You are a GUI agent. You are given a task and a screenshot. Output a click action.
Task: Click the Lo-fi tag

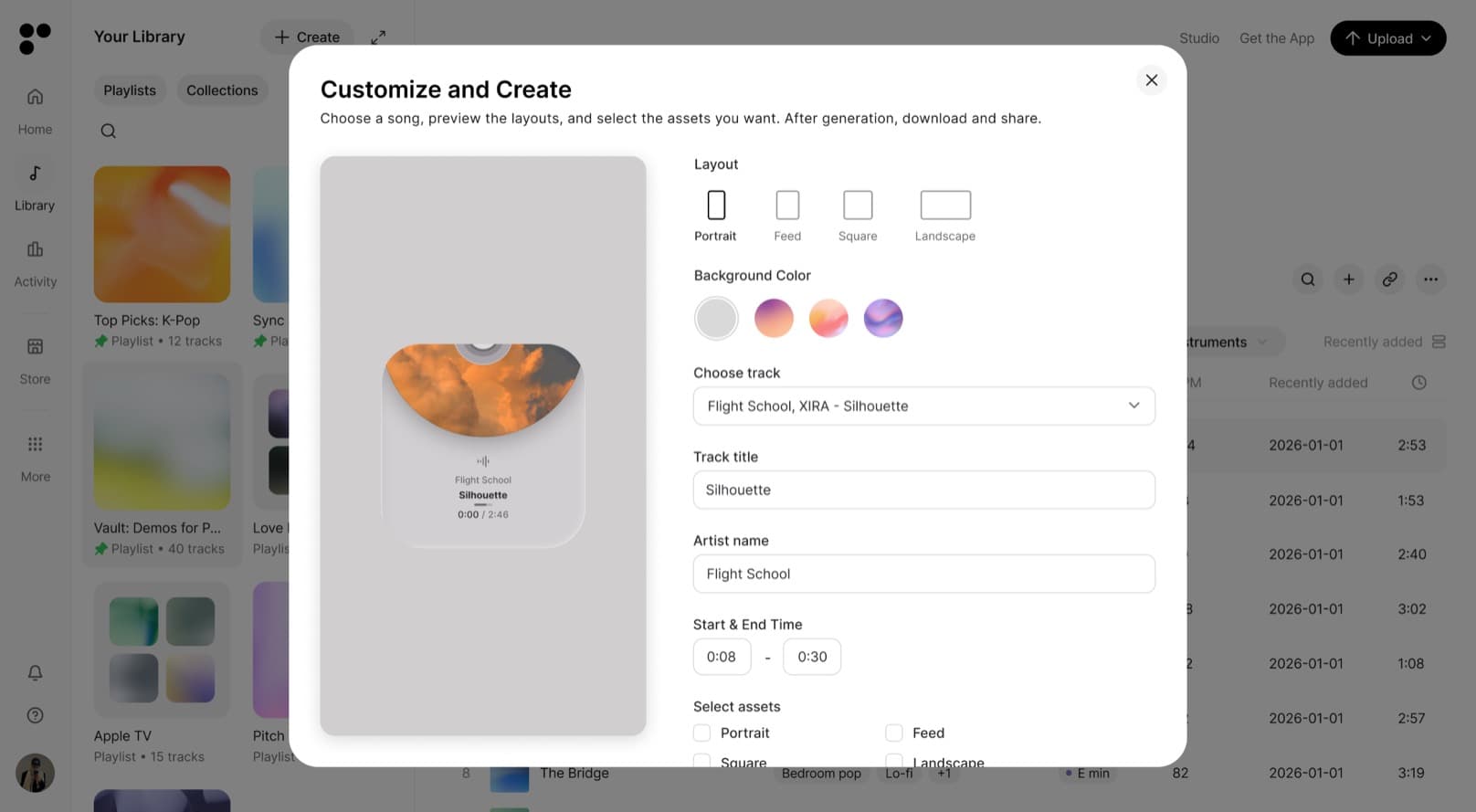pyautogui.click(x=899, y=773)
